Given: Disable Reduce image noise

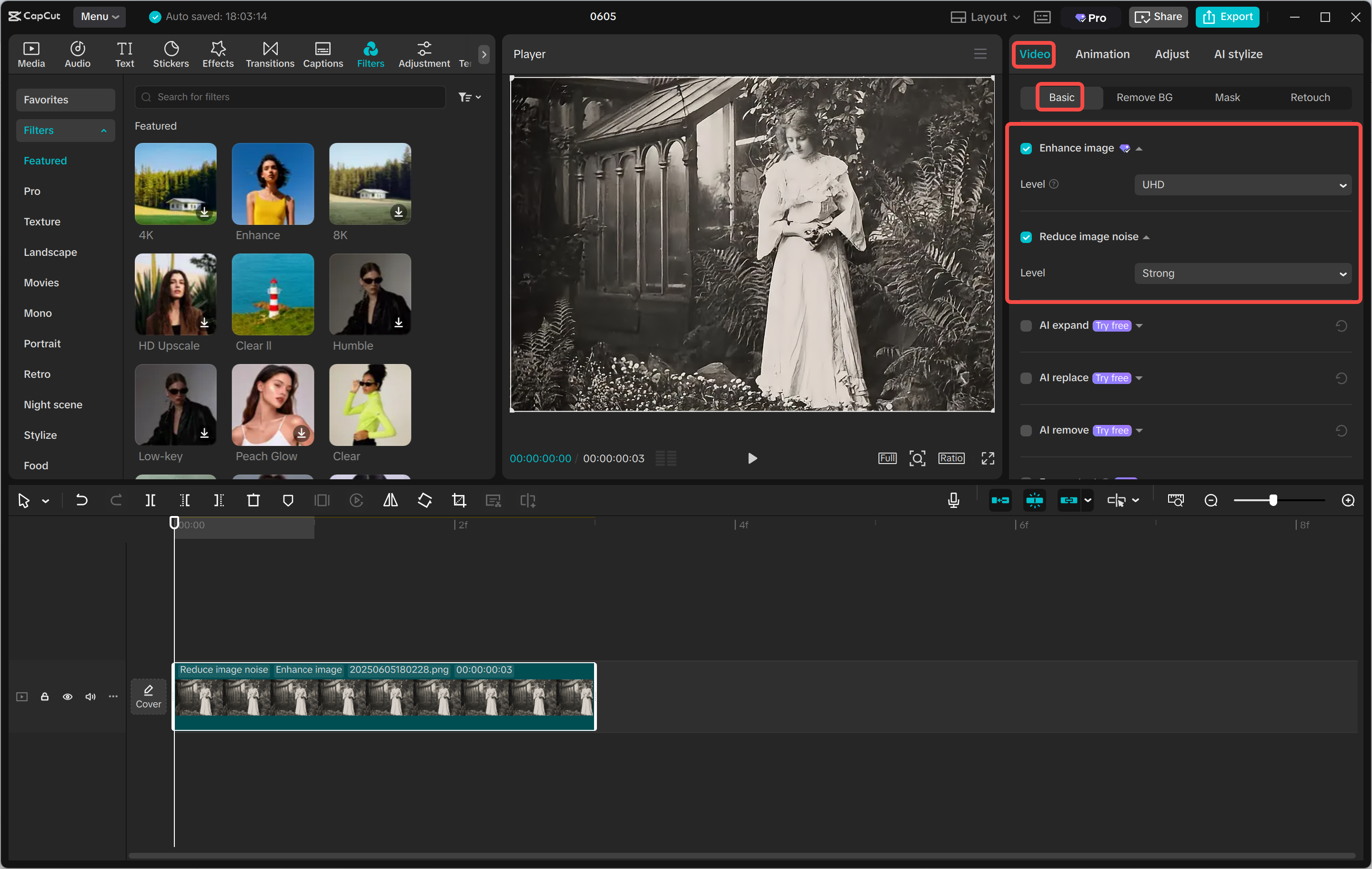Looking at the screenshot, I should click(1026, 237).
